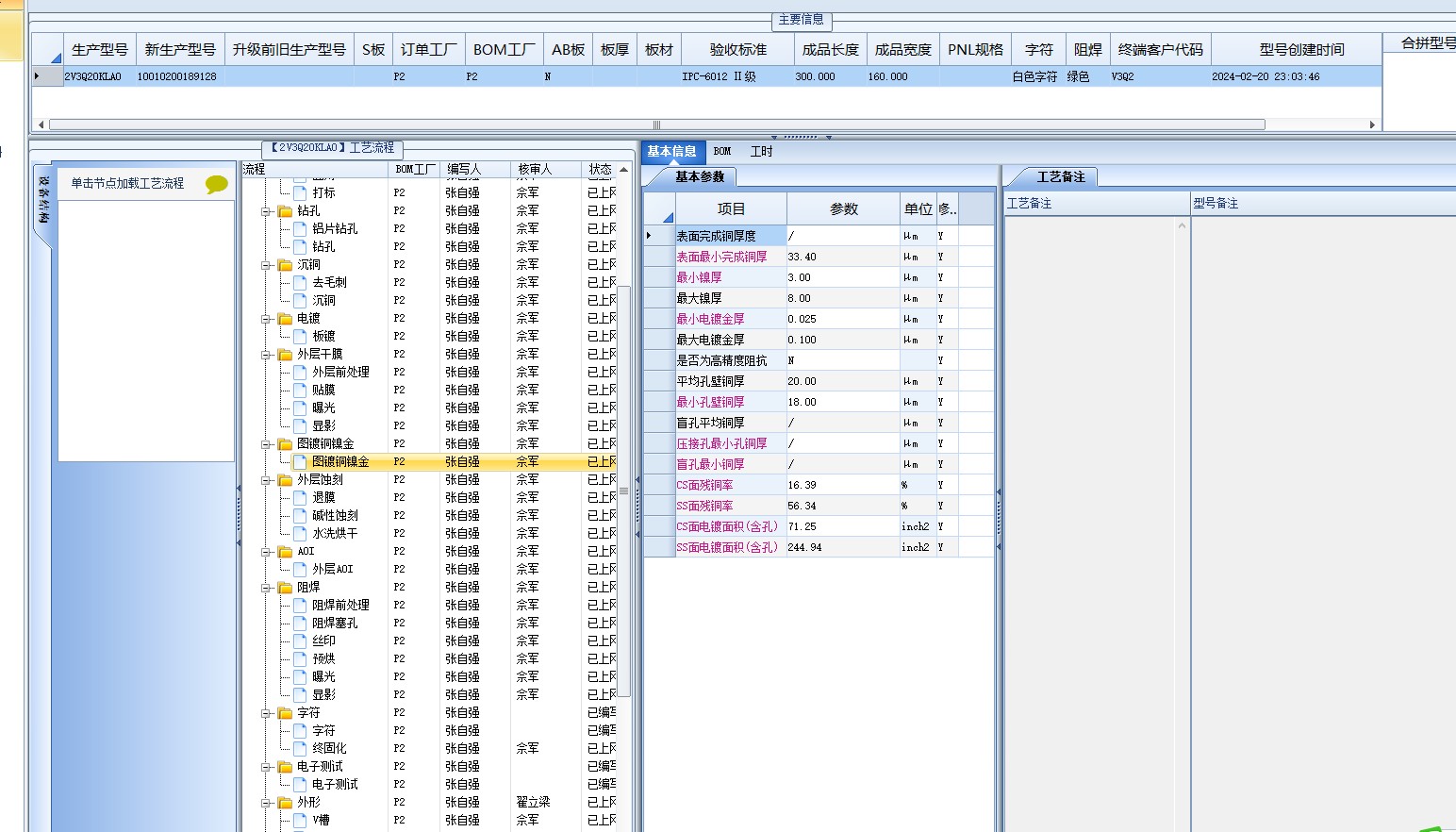Click the 表面最小完成铜厚 value cell 33.40

[843, 257]
